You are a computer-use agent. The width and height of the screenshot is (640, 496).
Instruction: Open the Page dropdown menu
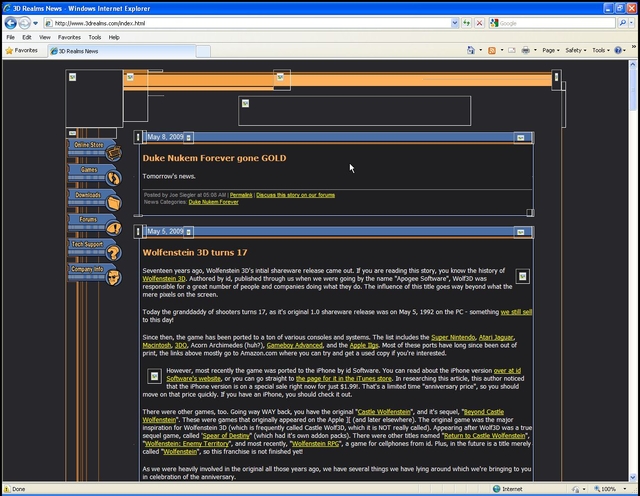(551, 50)
